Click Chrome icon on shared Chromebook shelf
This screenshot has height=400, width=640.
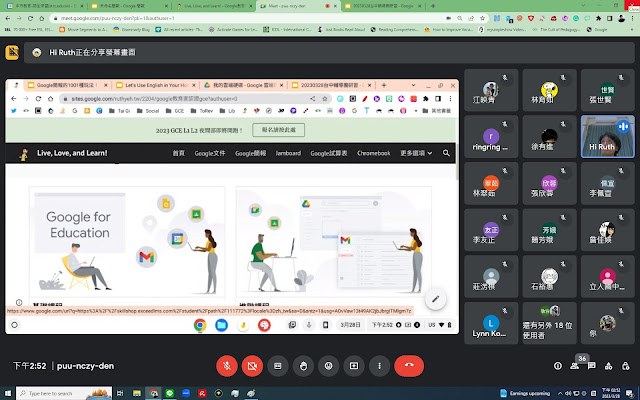pos(200,325)
